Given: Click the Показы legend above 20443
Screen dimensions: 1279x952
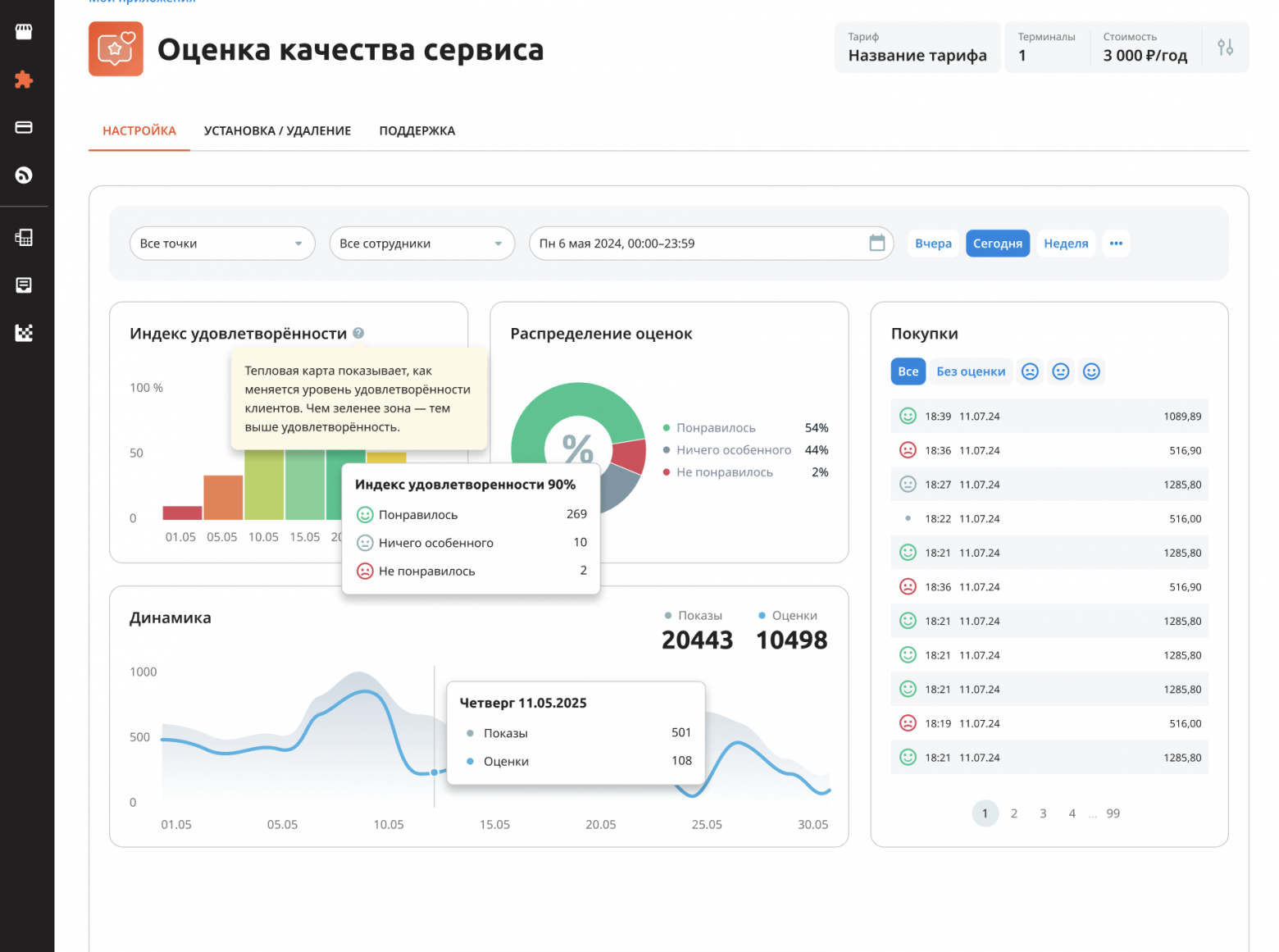Looking at the screenshot, I should pyautogui.click(x=693, y=616).
